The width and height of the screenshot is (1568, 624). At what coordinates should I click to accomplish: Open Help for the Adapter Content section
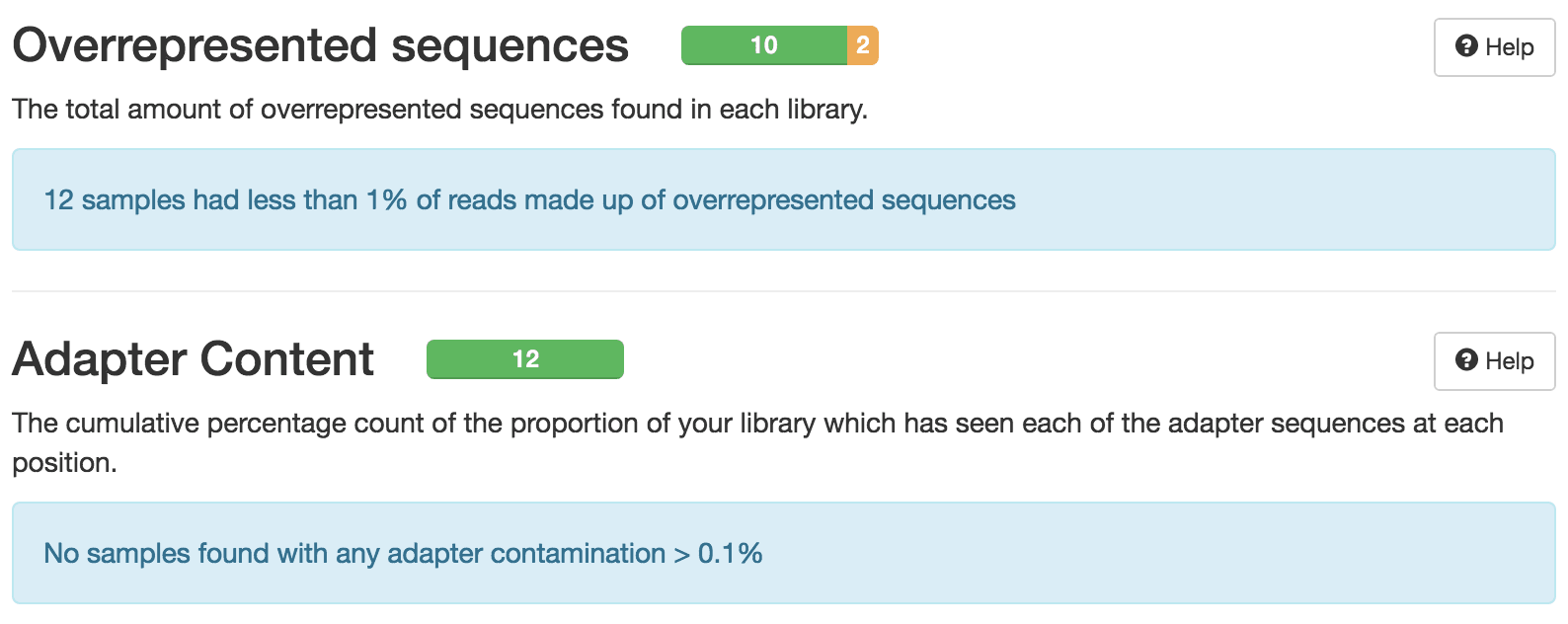pos(1494,361)
